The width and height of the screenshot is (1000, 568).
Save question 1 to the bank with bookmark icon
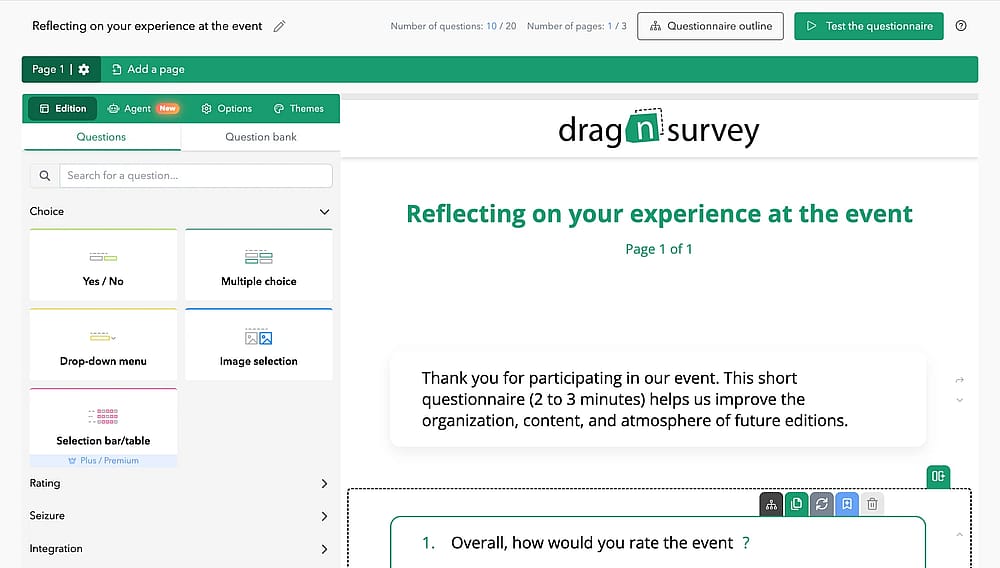pos(847,504)
